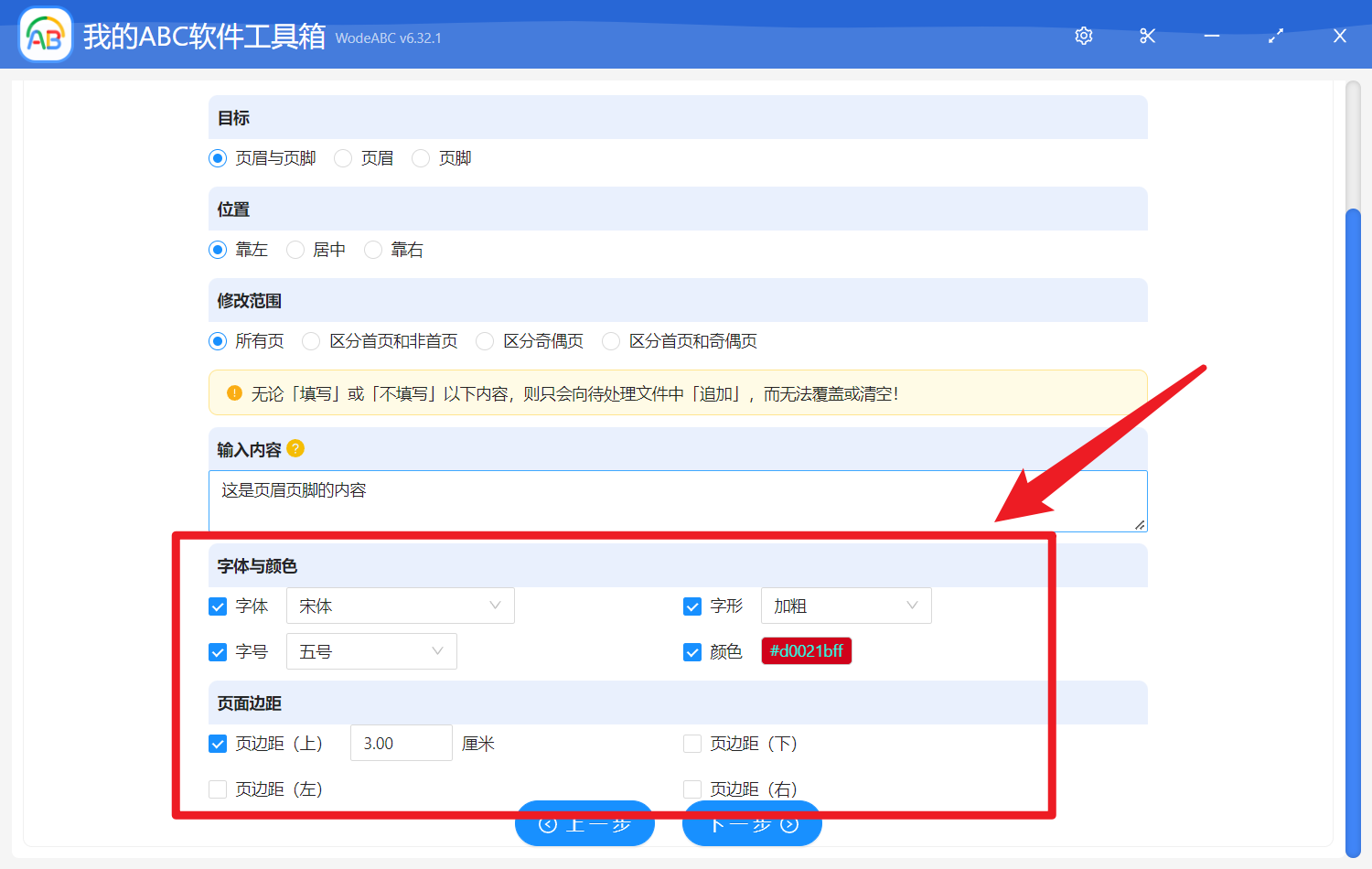Select 区分首页和非首页 scope

pos(311,340)
